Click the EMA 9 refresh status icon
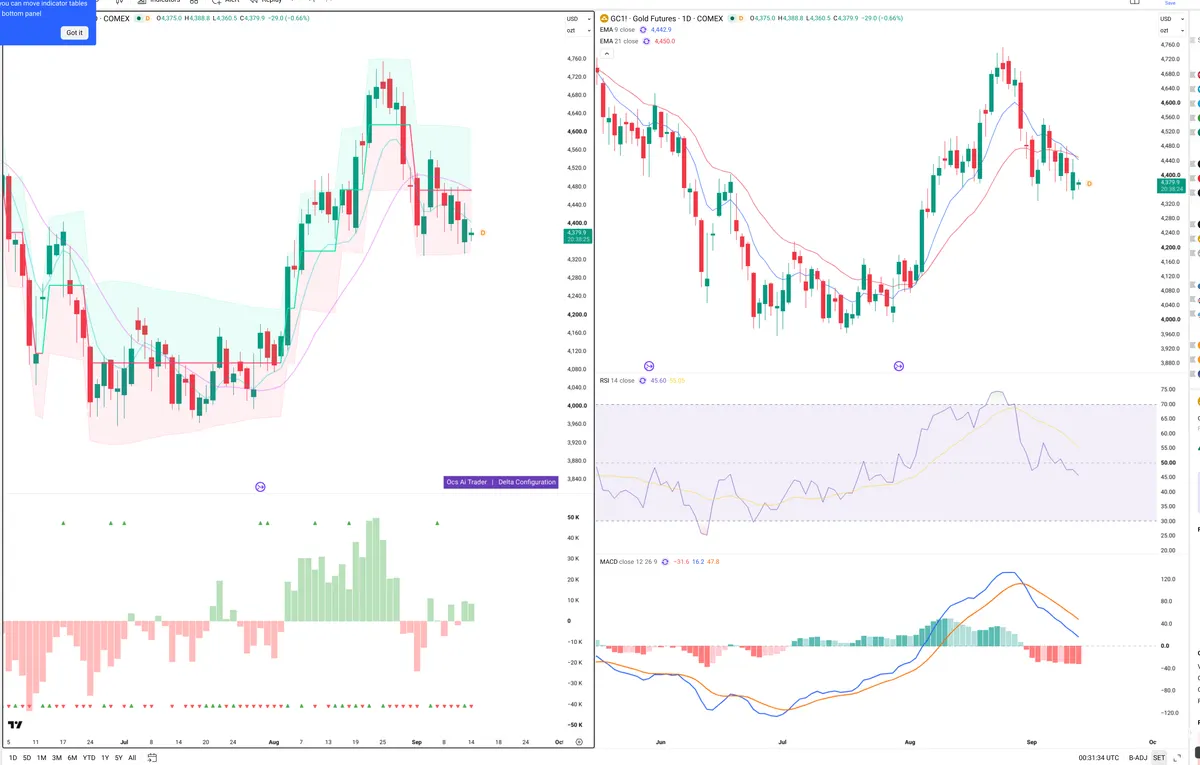Image resolution: width=1200 pixels, height=765 pixels. [x=643, y=31]
